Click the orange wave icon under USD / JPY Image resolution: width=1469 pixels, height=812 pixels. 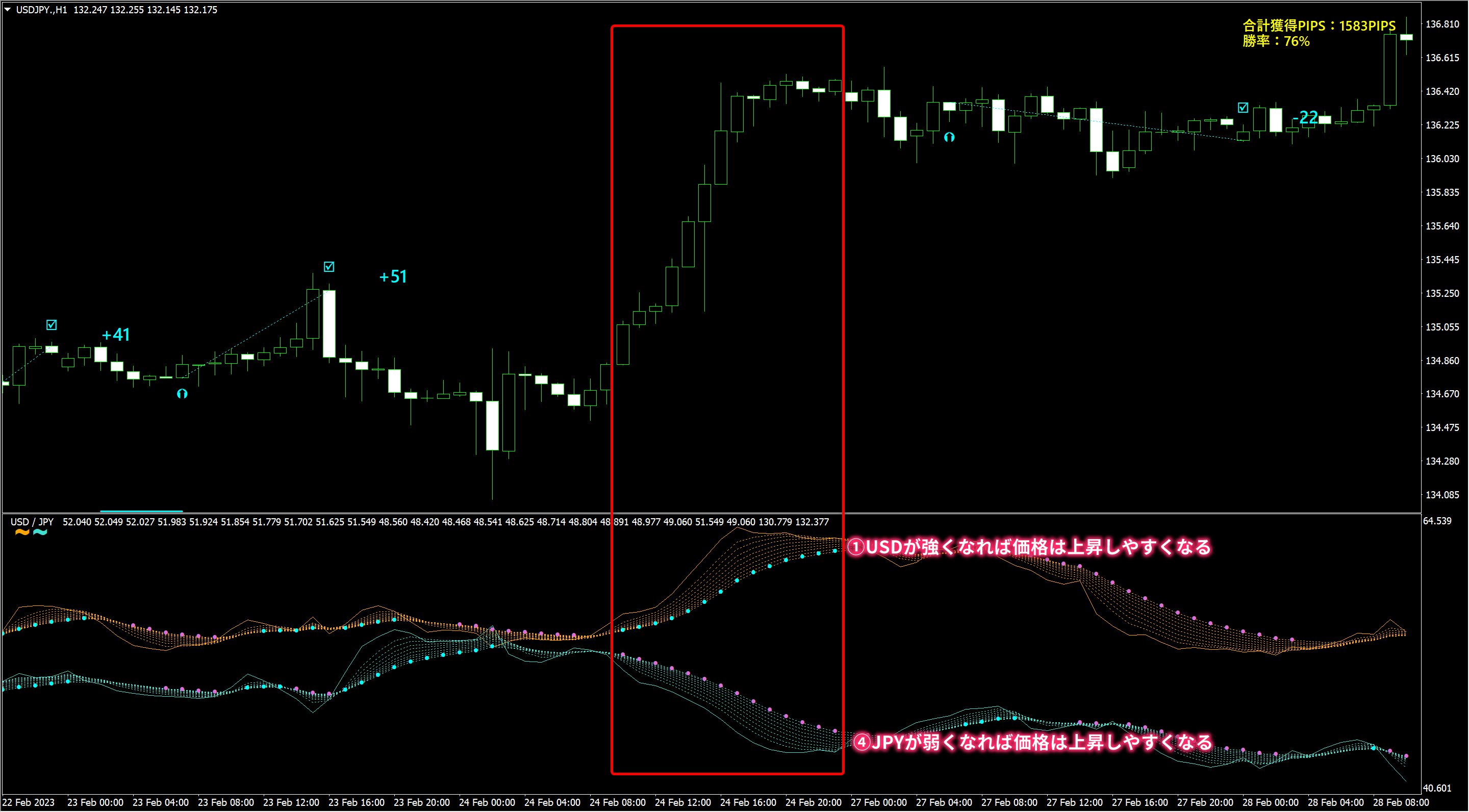[21, 532]
